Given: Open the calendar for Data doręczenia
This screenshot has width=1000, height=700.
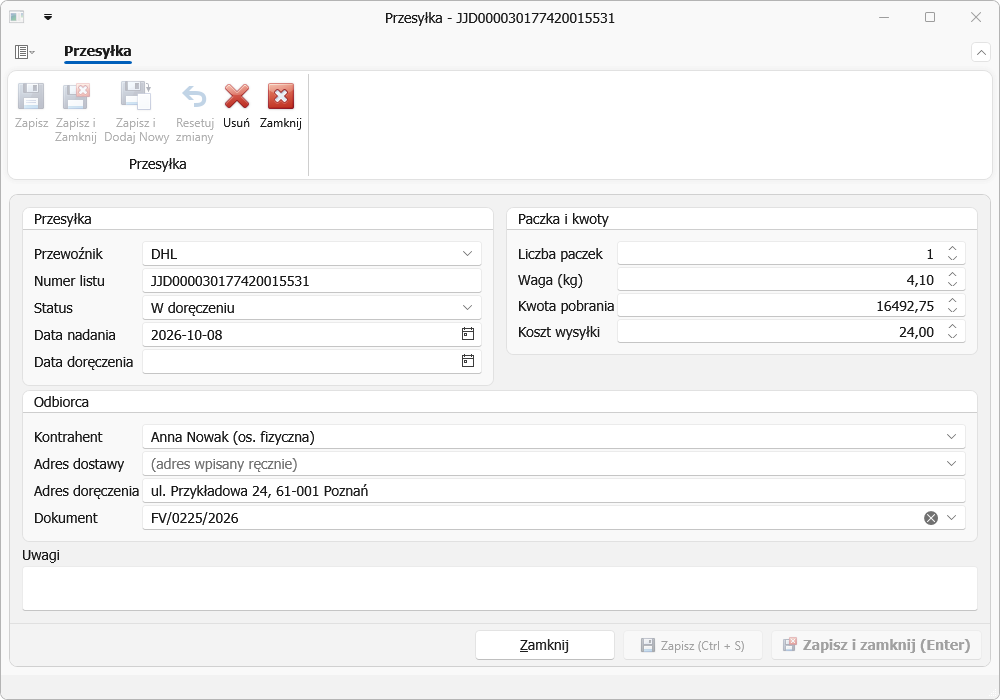Looking at the screenshot, I should click(467, 361).
